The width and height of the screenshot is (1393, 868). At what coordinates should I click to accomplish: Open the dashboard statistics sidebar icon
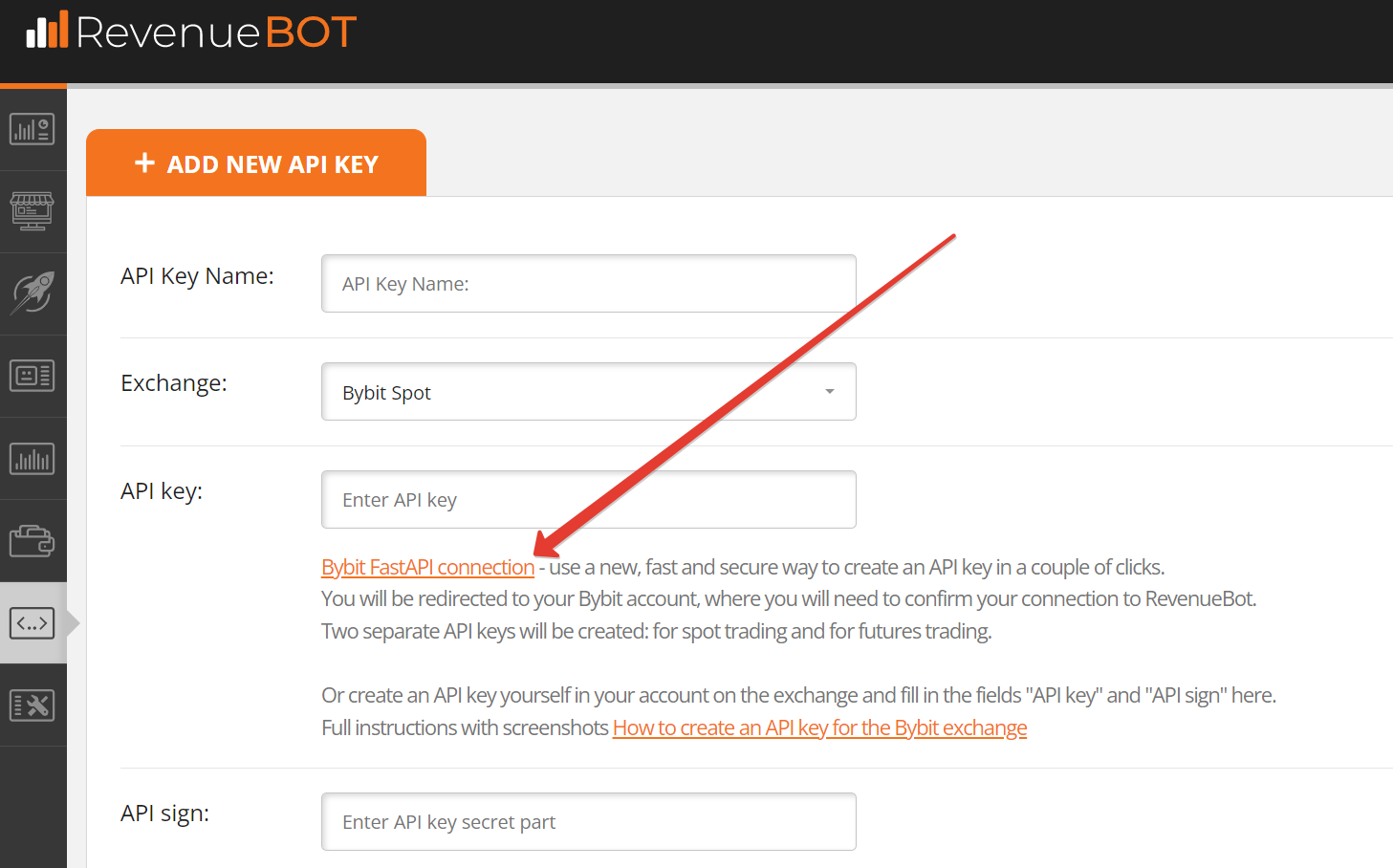coord(33,129)
